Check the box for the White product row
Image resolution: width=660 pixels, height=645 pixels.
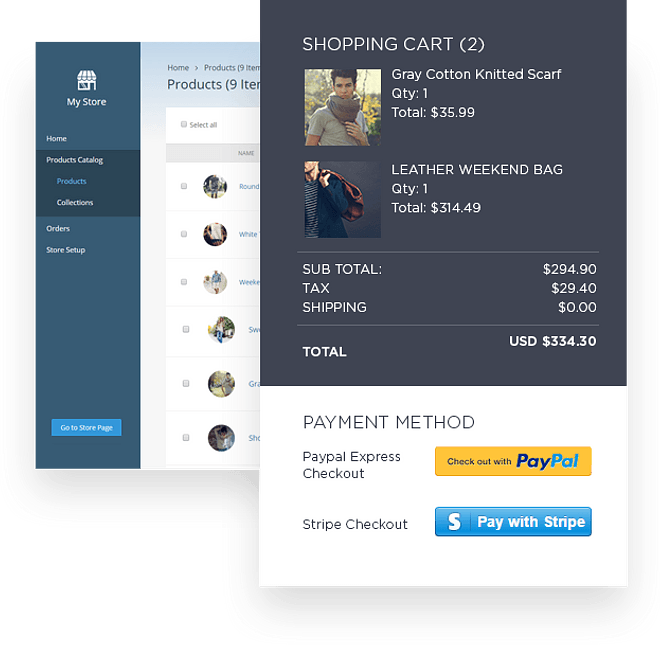[x=184, y=234]
